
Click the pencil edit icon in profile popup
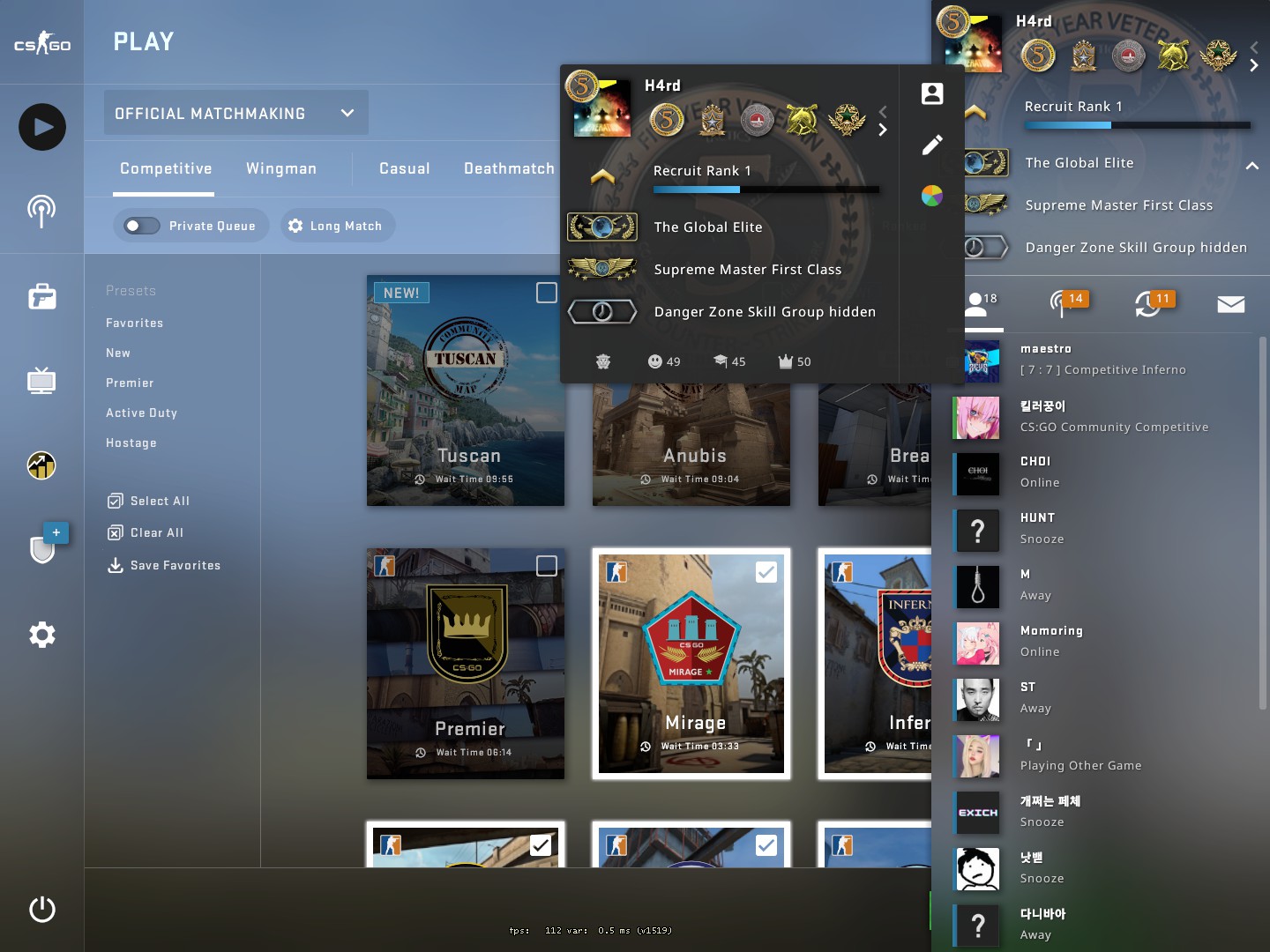pos(932,145)
